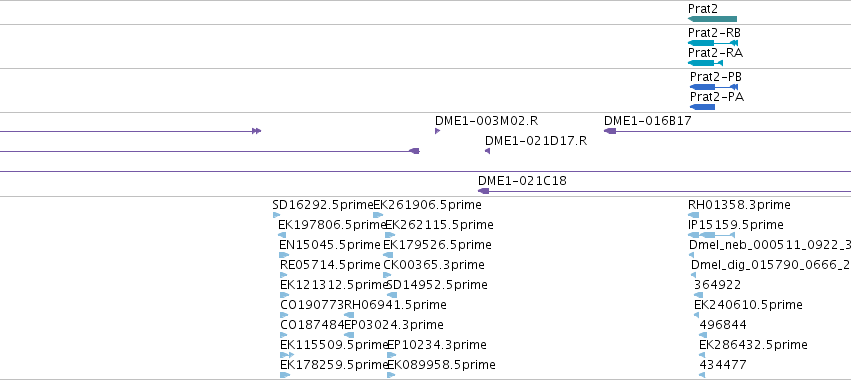
Task: Click the RH01358.3prime EST glyph
Action: (x=693, y=215)
